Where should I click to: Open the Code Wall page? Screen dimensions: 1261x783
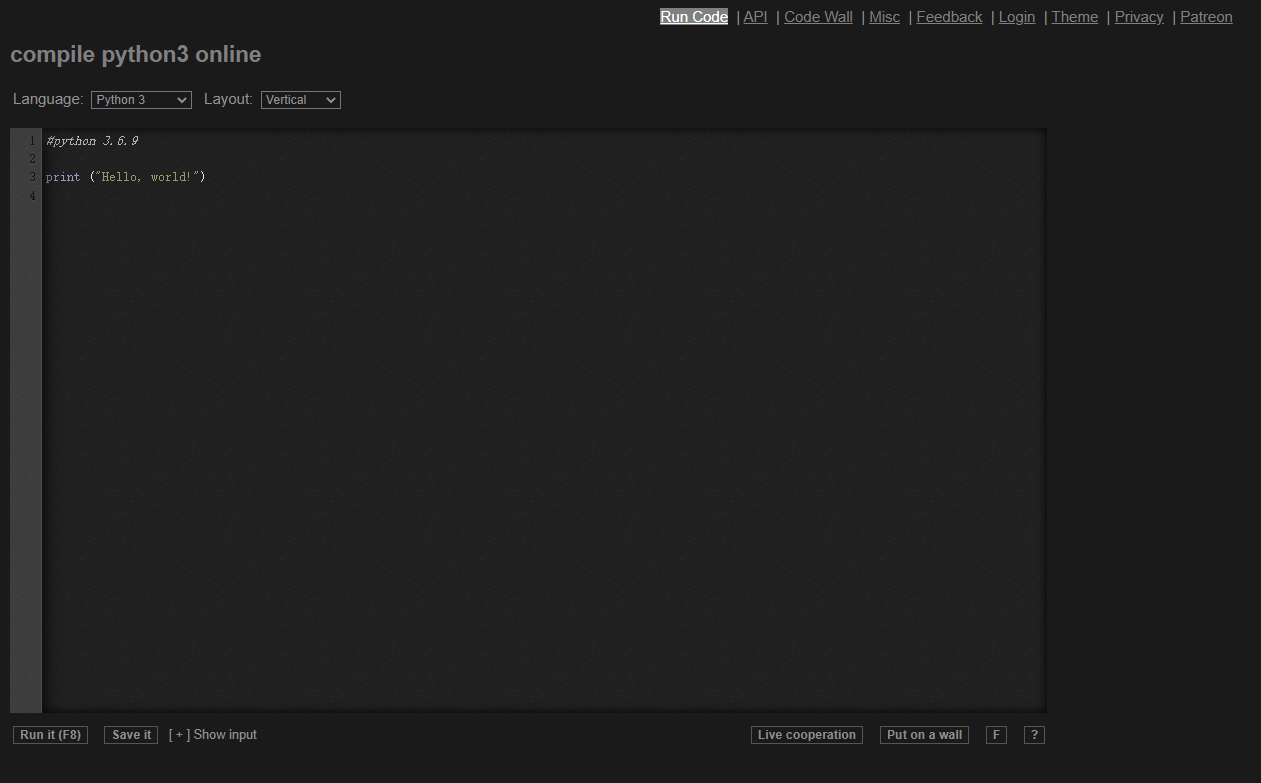coord(818,17)
